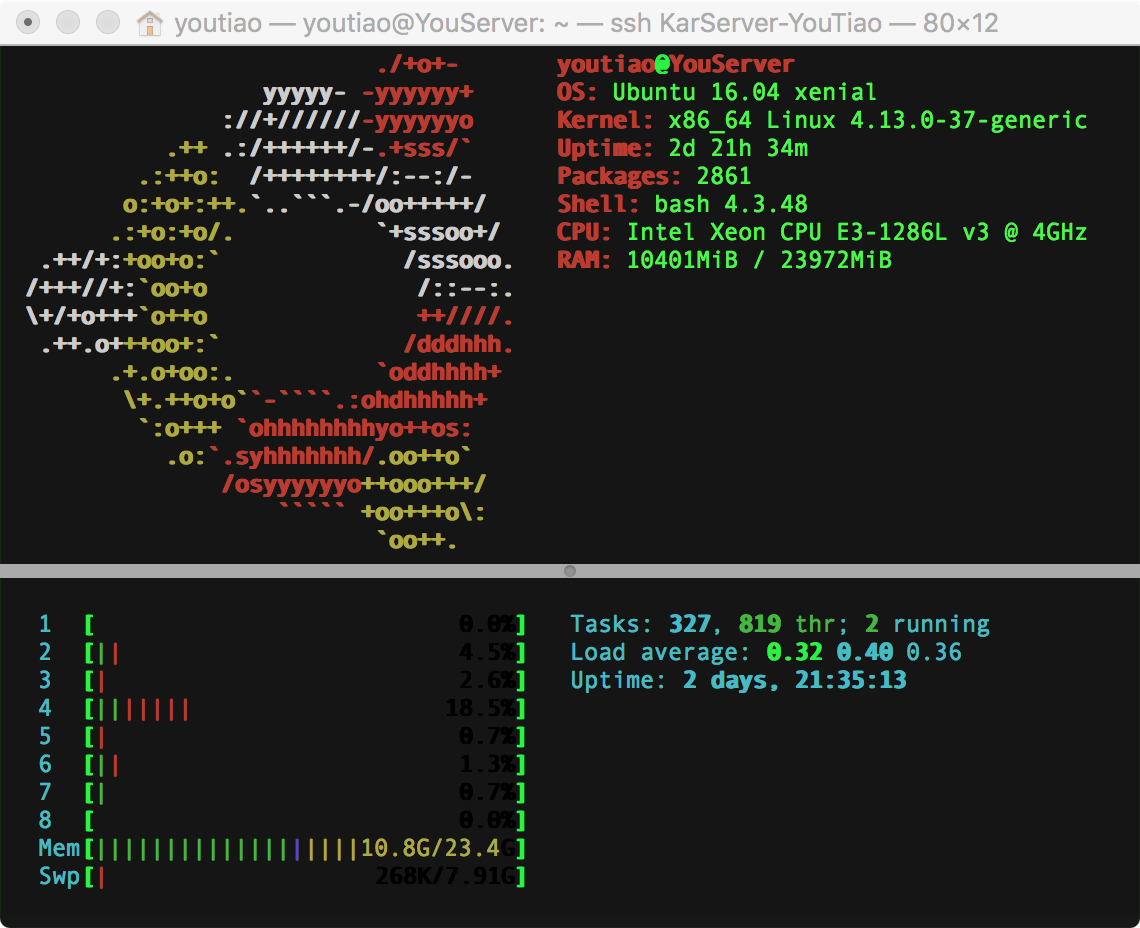Click the close window button in title bar

(x=28, y=23)
